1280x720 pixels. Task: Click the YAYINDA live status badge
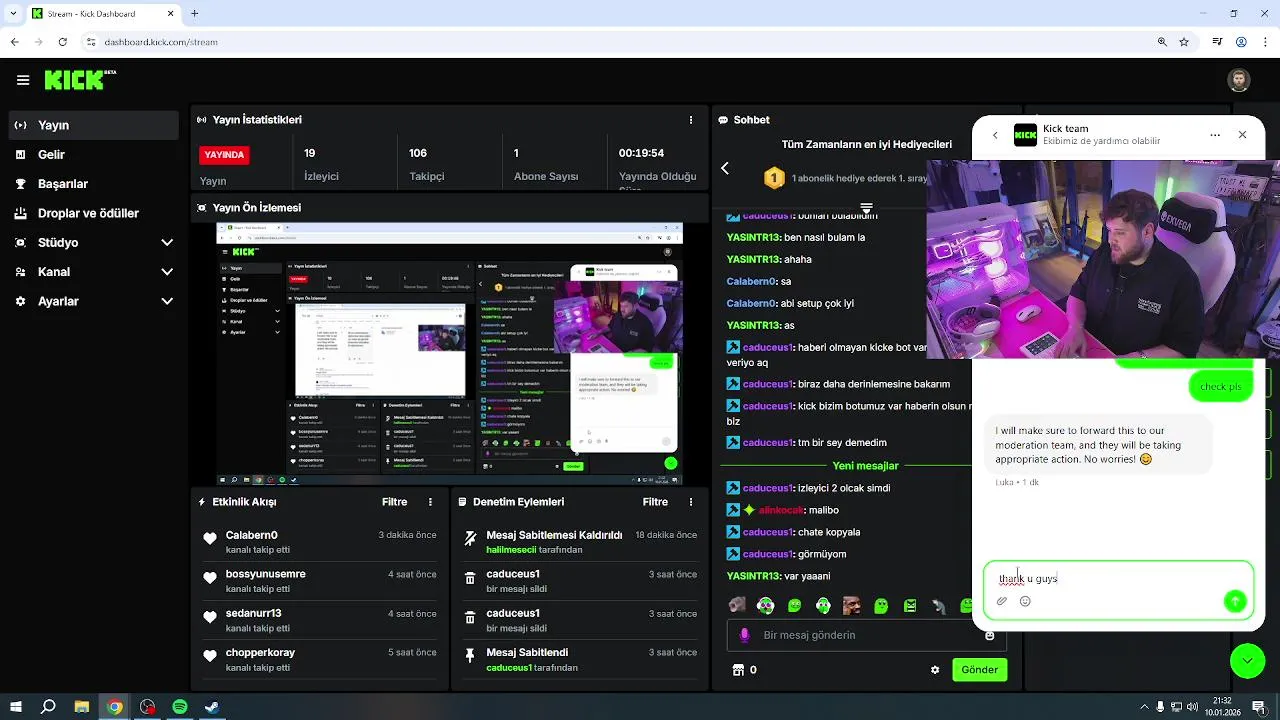224,155
